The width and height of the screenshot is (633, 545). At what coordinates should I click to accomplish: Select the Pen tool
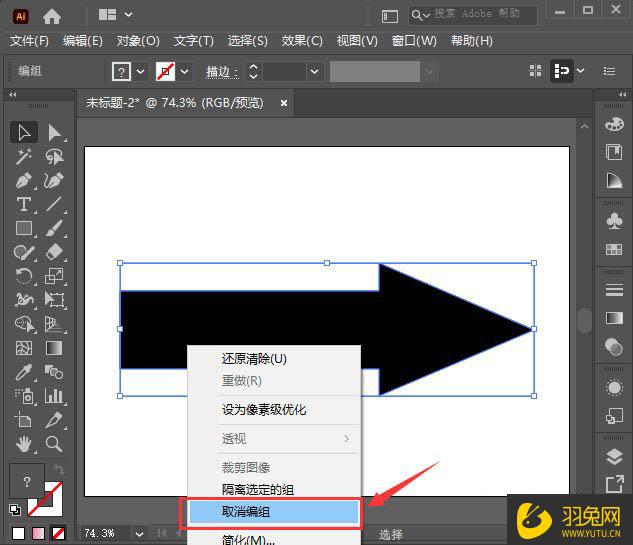click(x=24, y=180)
